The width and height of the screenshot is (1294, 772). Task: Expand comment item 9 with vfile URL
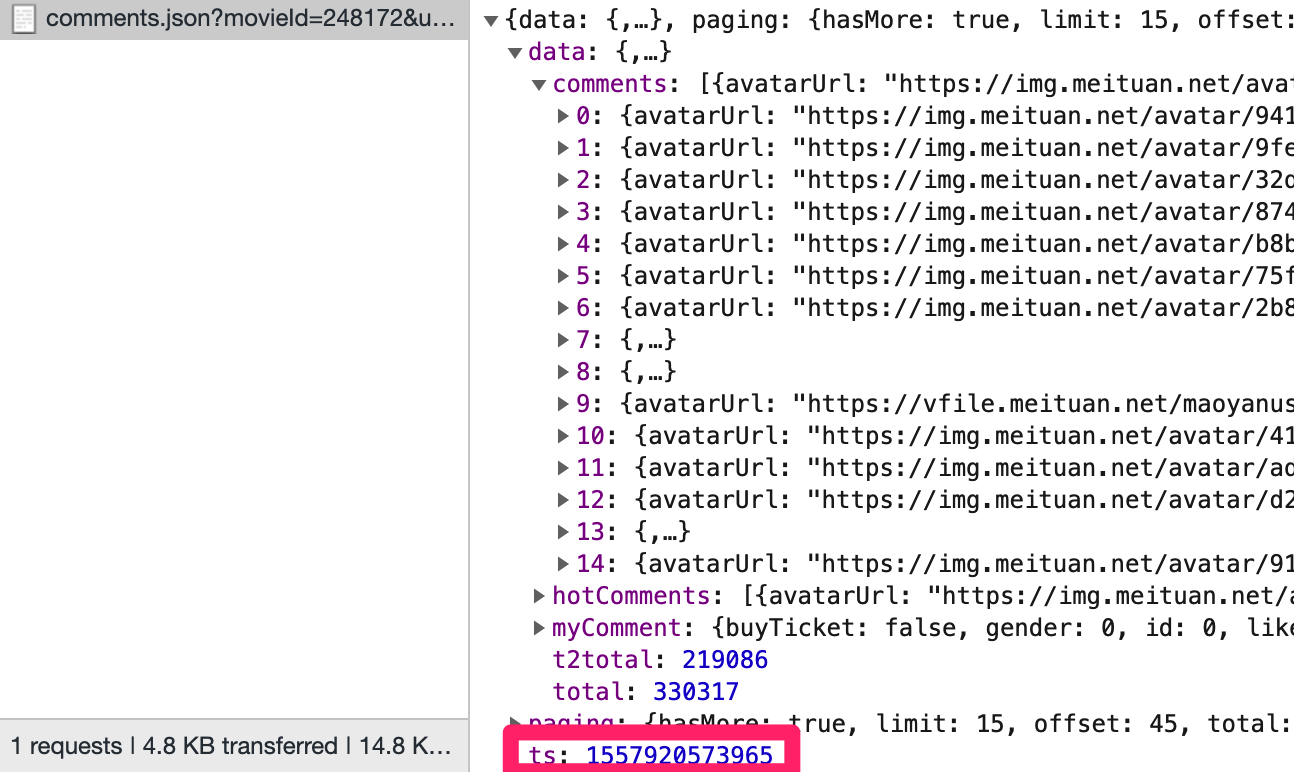[x=563, y=404]
